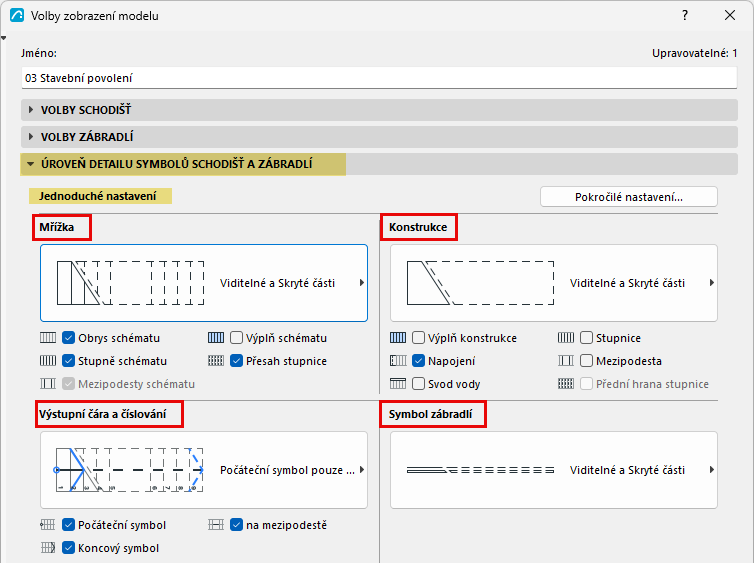The width and height of the screenshot is (754, 563).
Task: Click the Mezipodesty schématu icon
Action: [48, 384]
